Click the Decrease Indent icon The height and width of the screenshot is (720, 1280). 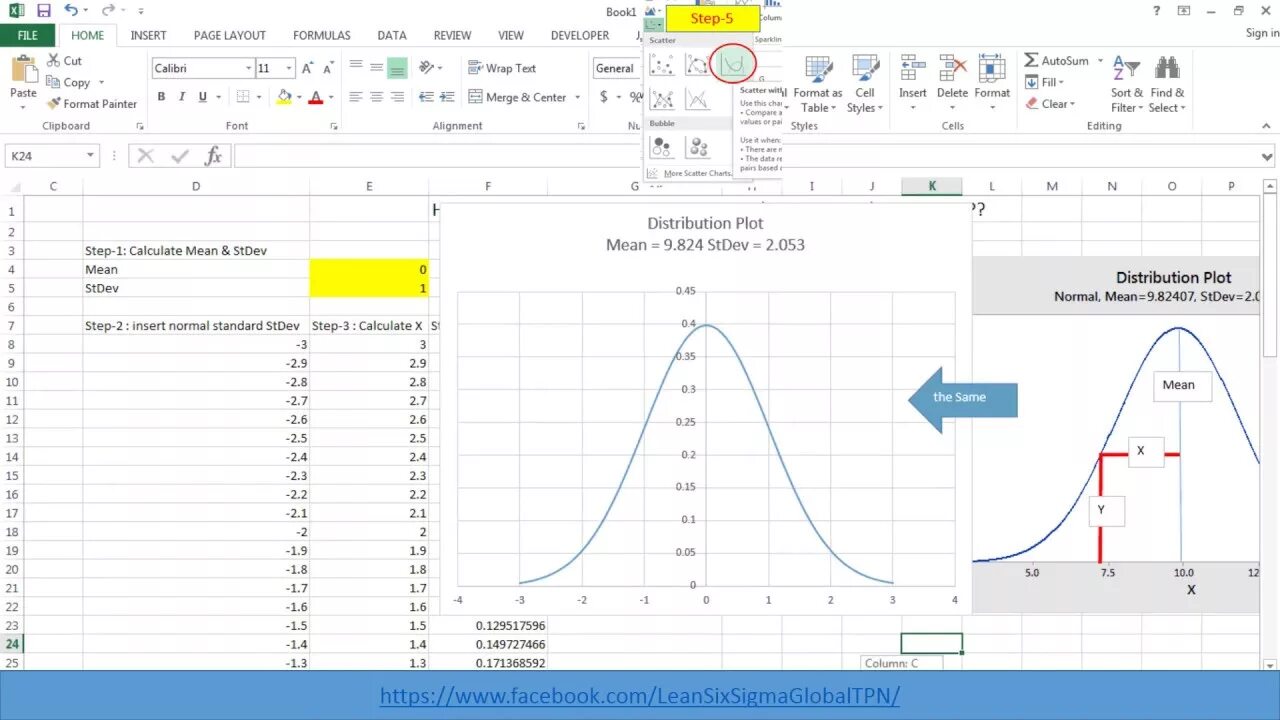click(x=425, y=97)
